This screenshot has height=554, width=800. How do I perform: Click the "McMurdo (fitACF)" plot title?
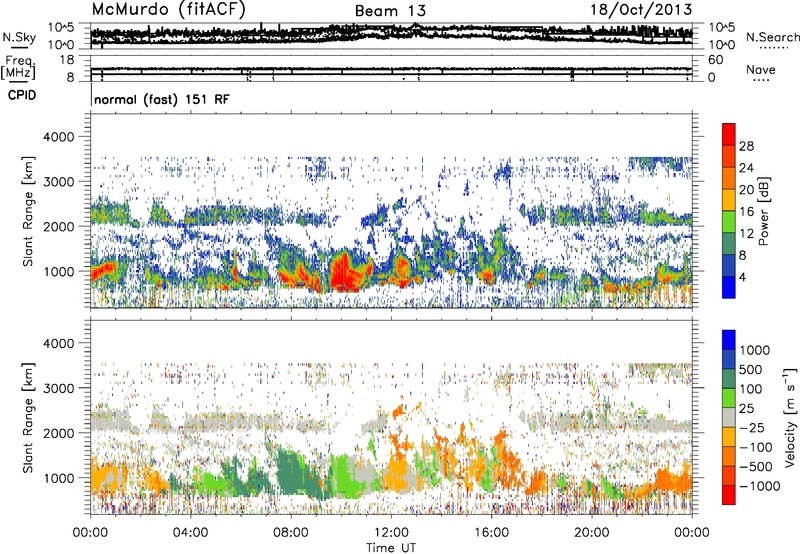click(x=168, y=9)
